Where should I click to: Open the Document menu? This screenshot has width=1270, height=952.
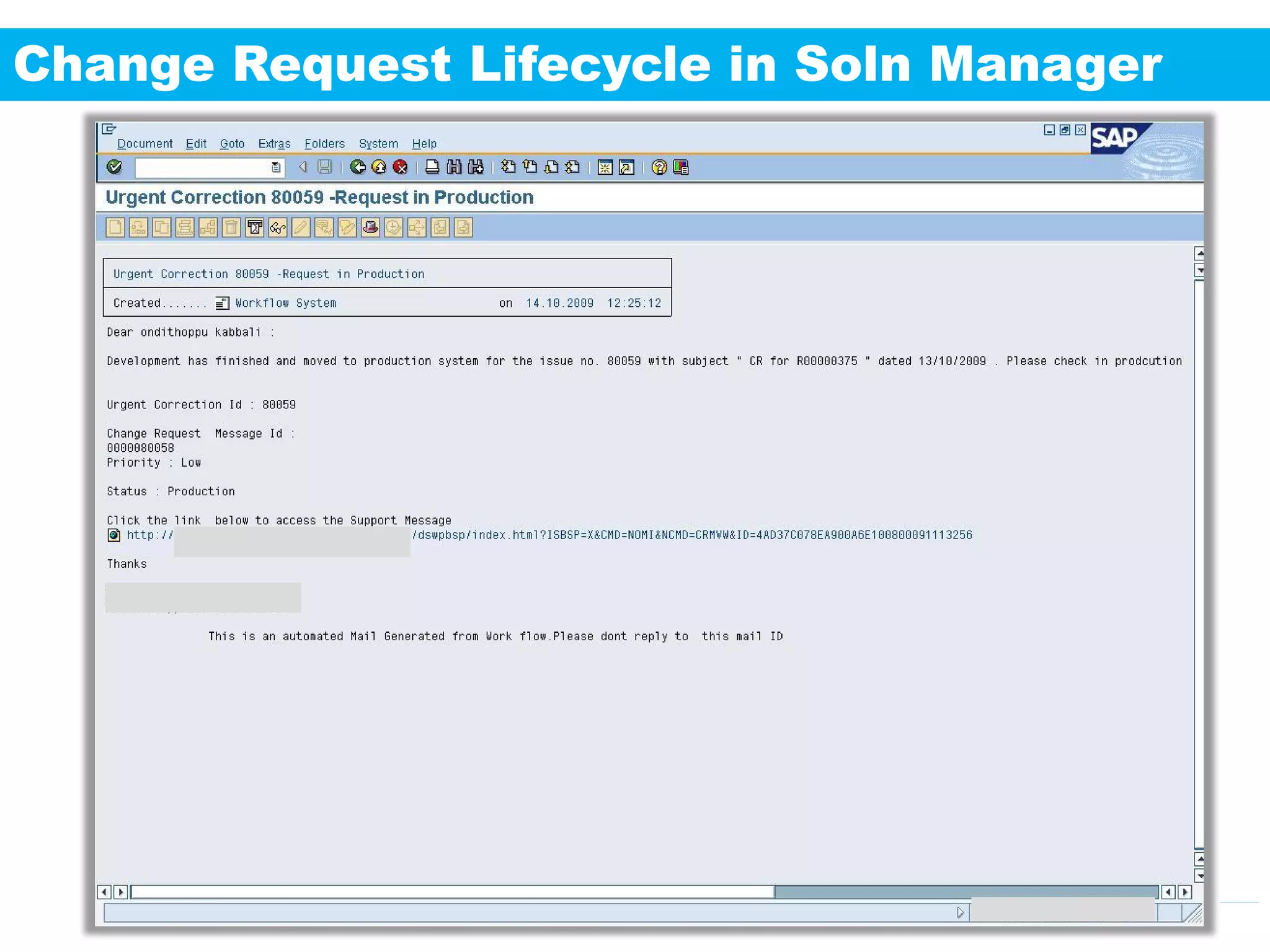point(145,144)
